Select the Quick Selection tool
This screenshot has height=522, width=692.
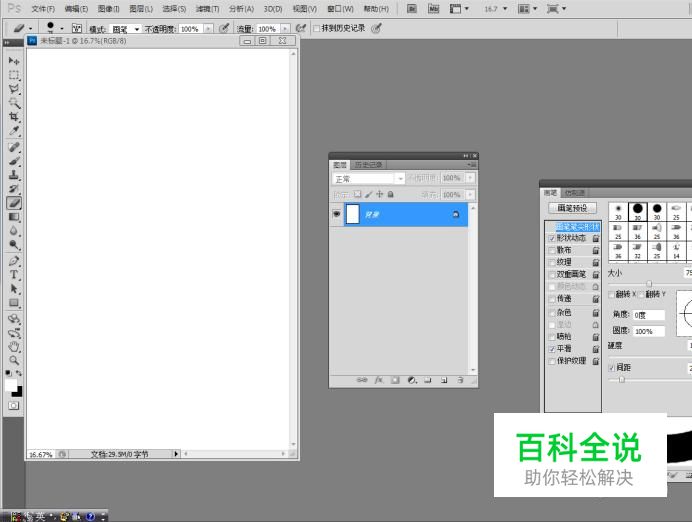(x=14, y=103)
